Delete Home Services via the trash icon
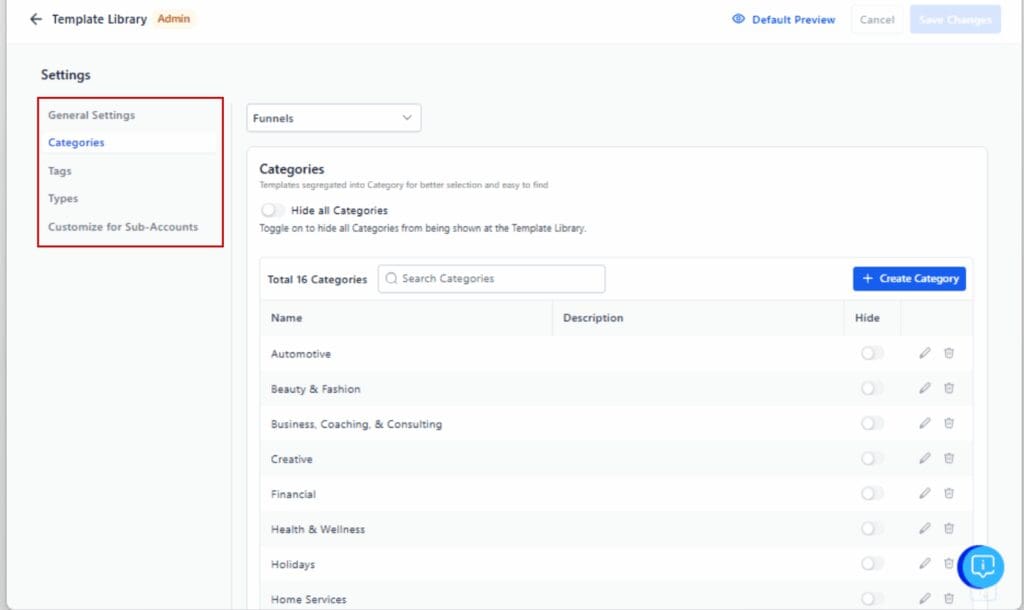 [949, 598]
